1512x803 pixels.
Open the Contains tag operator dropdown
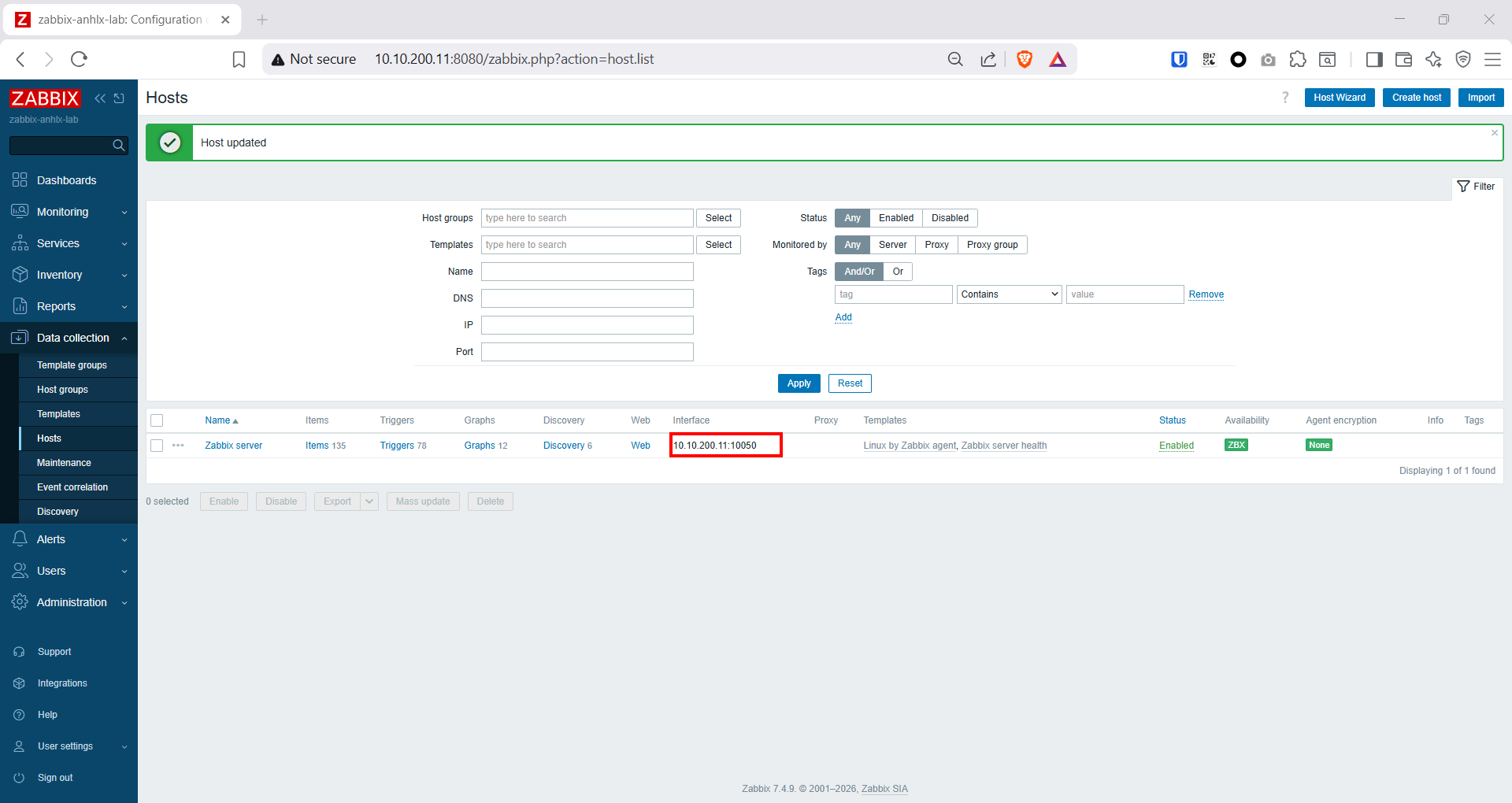(1009, 294)
